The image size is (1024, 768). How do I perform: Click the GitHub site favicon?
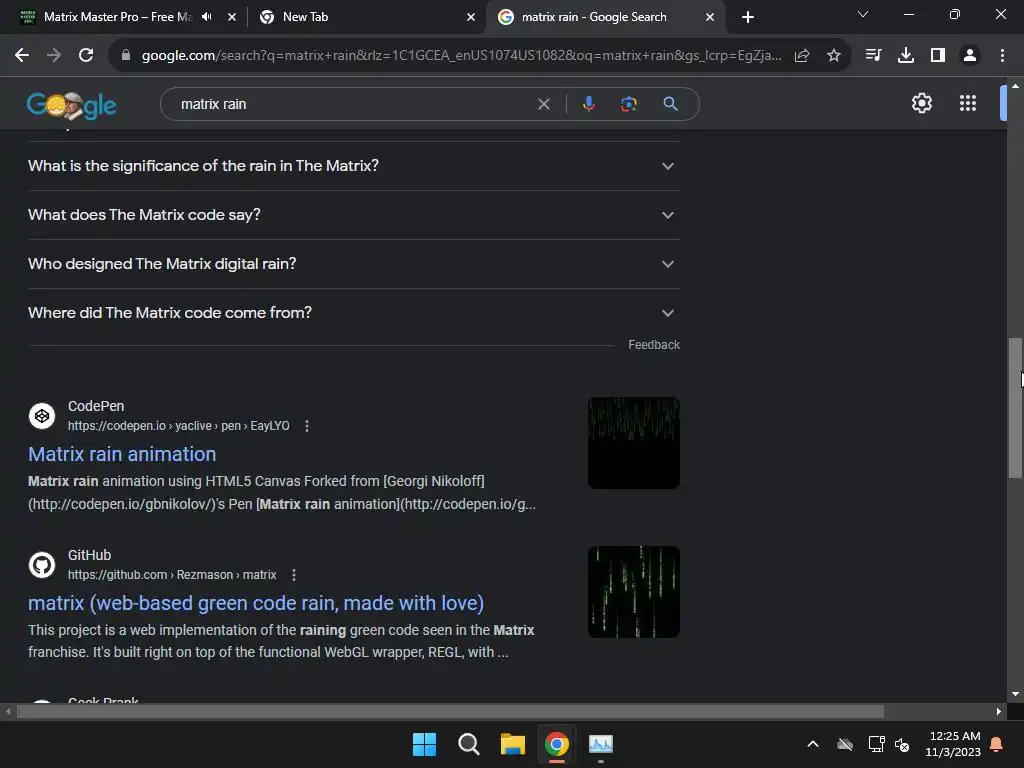pos(42,565)
